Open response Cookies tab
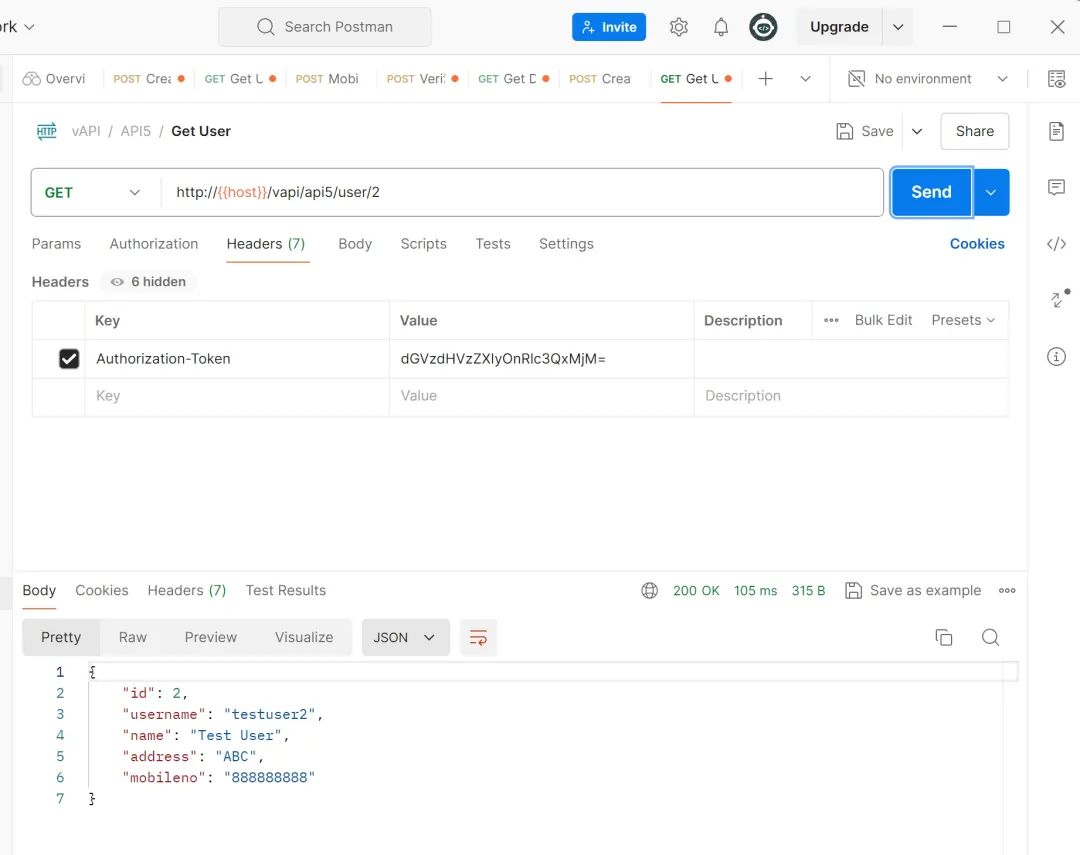Viewport: 1080px width, 855px height. [102, 590]
